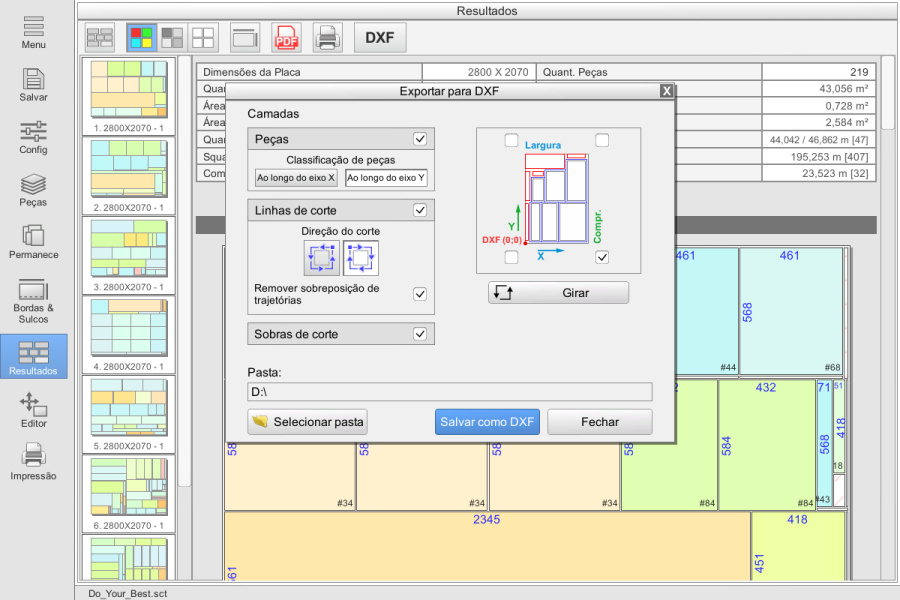The width and height of the screenshot is (900, 600).
Task: Click the Do_Your_Best.sct status bar text
Action: pos(127,593)
